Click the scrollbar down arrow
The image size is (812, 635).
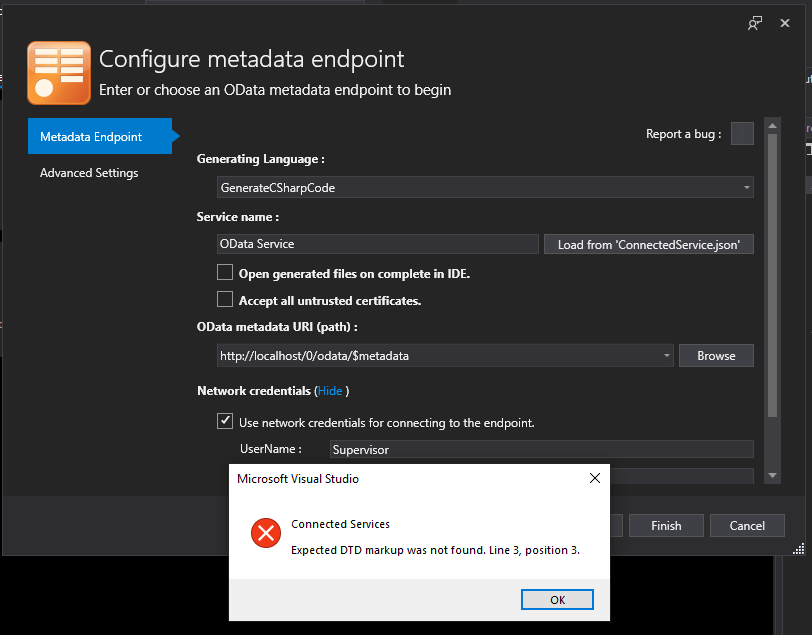pos(773,475)
